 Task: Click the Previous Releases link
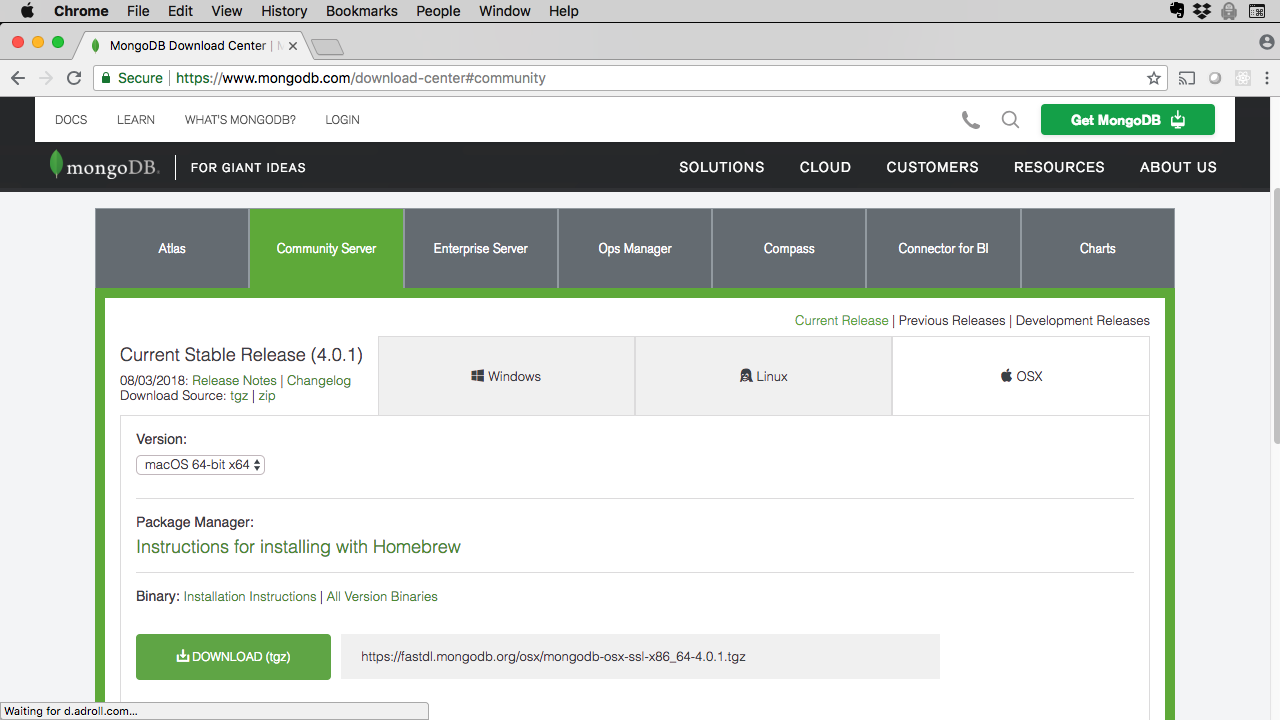tap(952, 321)
